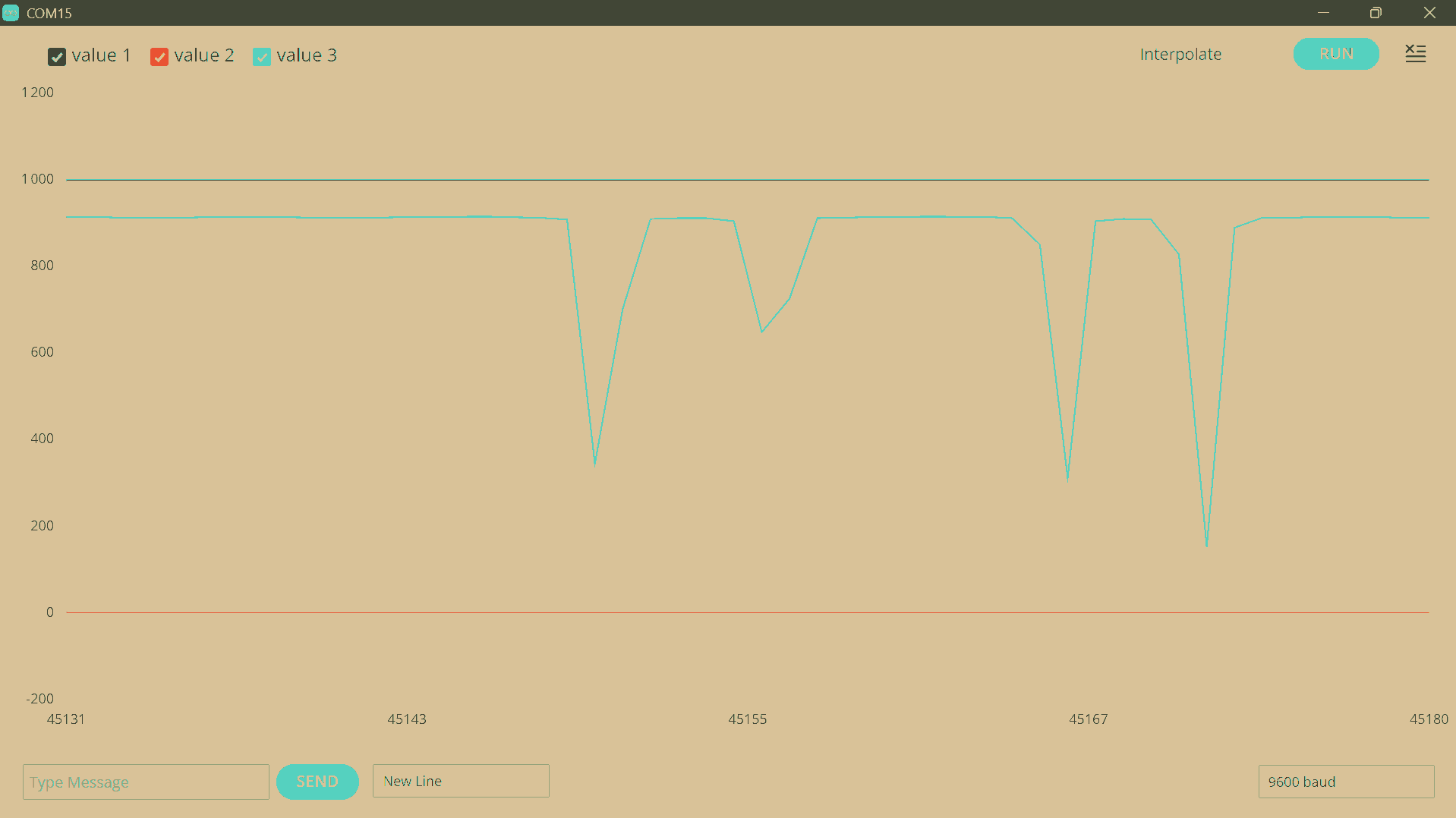Screen dimensions: 1456x818
Task: Click the 600 y-axis label
Action: [43, 352]
